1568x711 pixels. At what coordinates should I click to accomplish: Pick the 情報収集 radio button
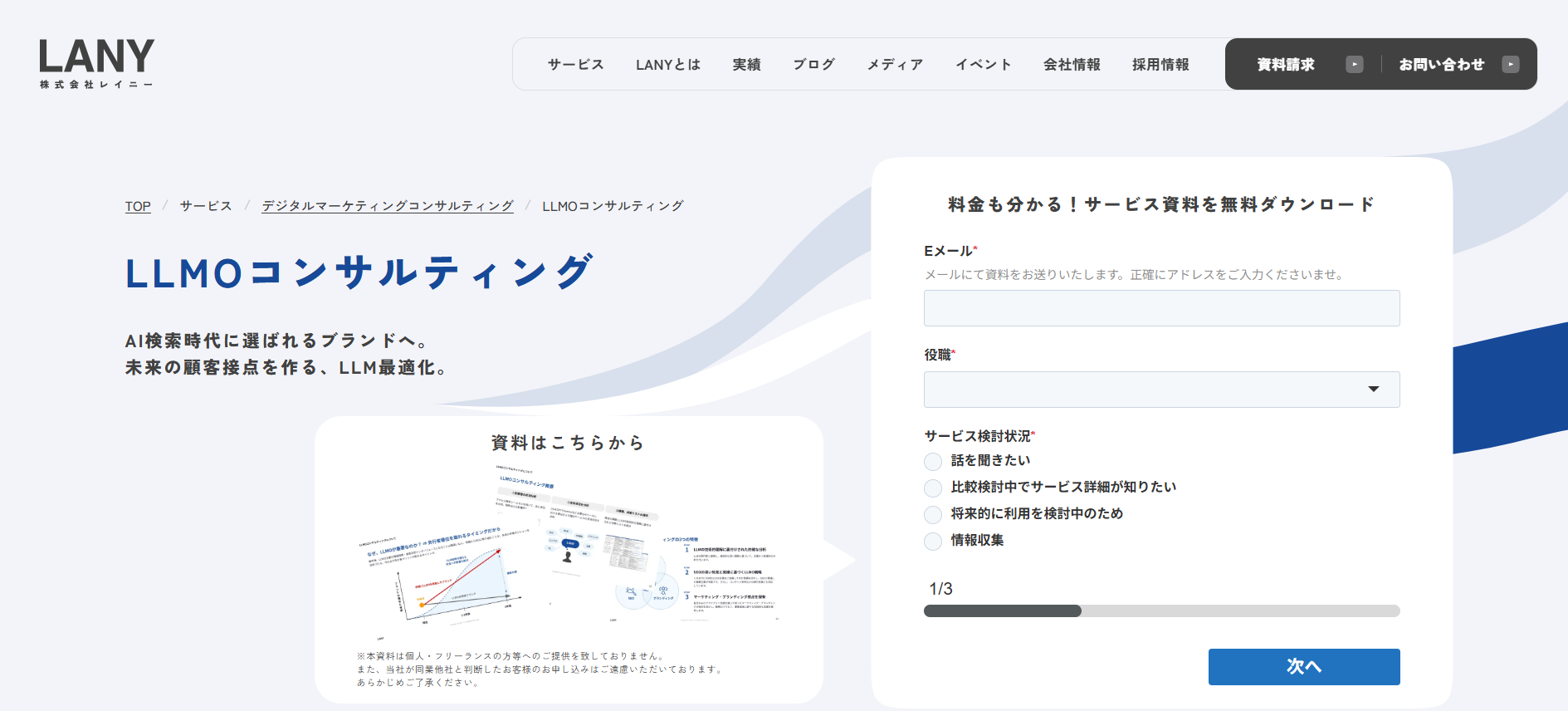click(x=934, y=542)
